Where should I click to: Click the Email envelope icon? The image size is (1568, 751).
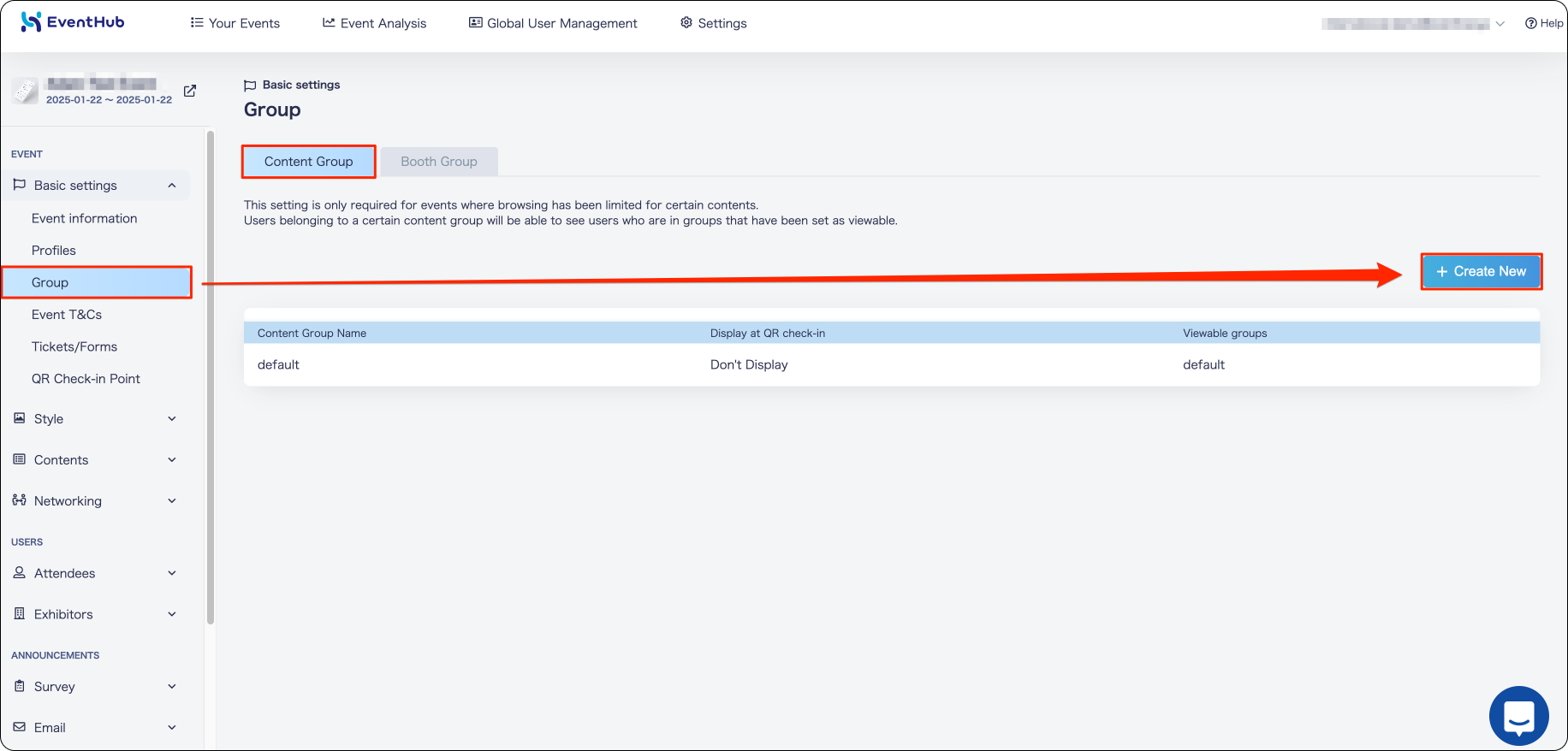20,727
